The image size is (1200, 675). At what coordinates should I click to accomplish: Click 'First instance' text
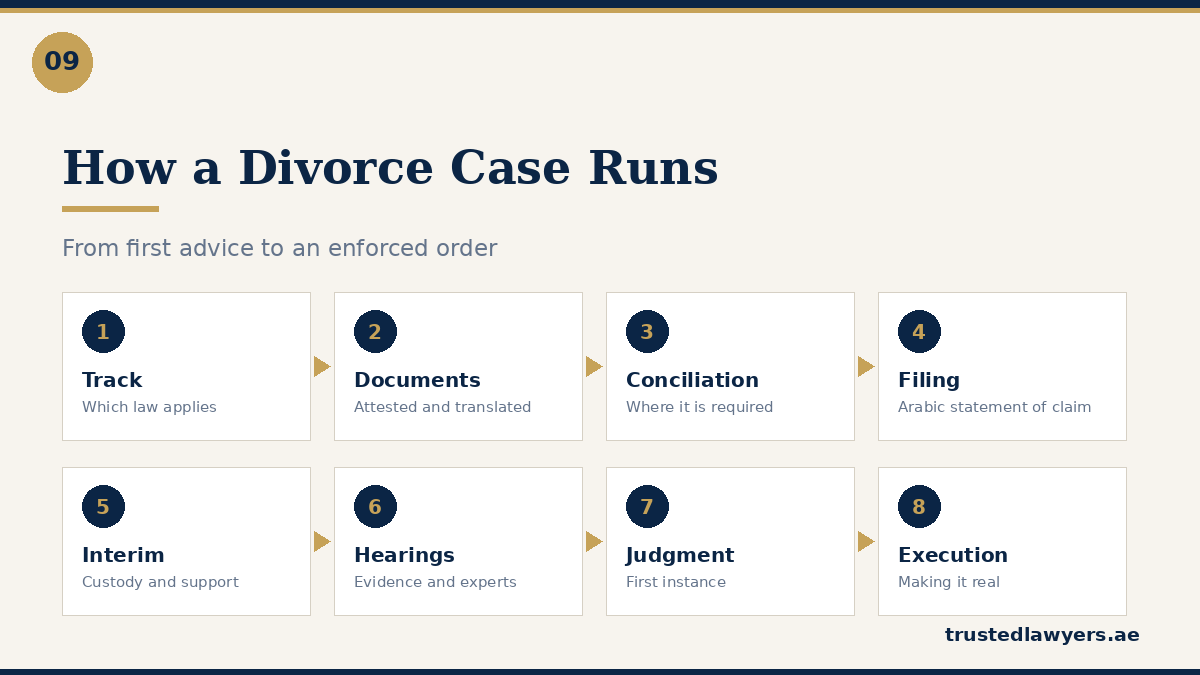676,582
